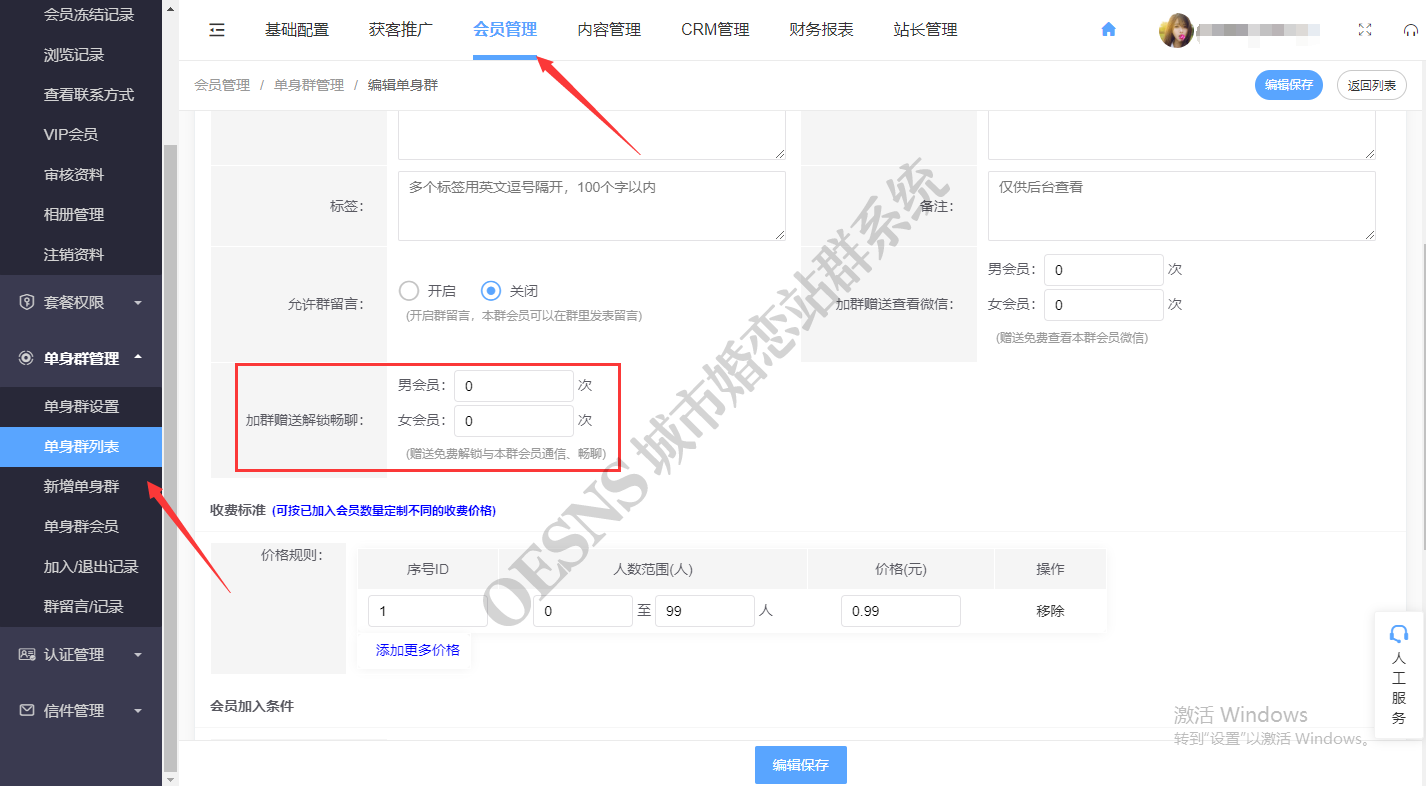
Task: Click the 单身群管理 breadcrumb link
Action: click(x=309, y=86)
